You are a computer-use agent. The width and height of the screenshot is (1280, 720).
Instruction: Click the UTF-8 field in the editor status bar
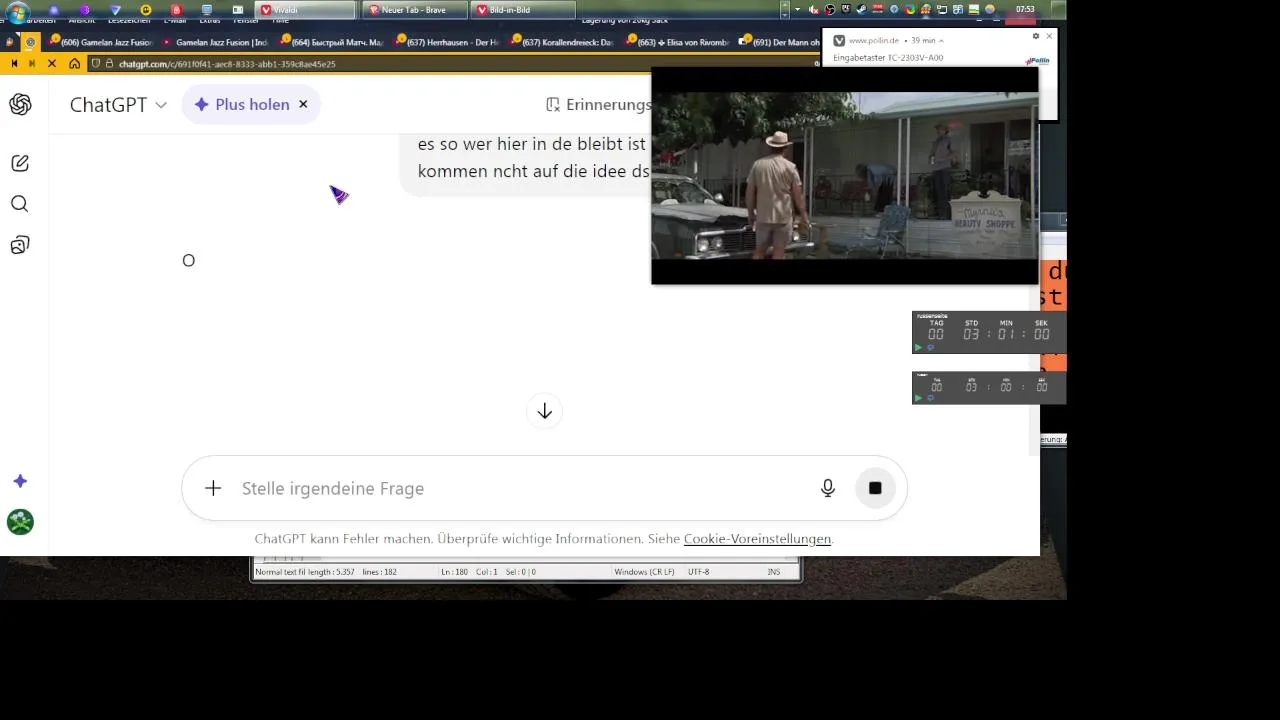click(x=698, y=572)
